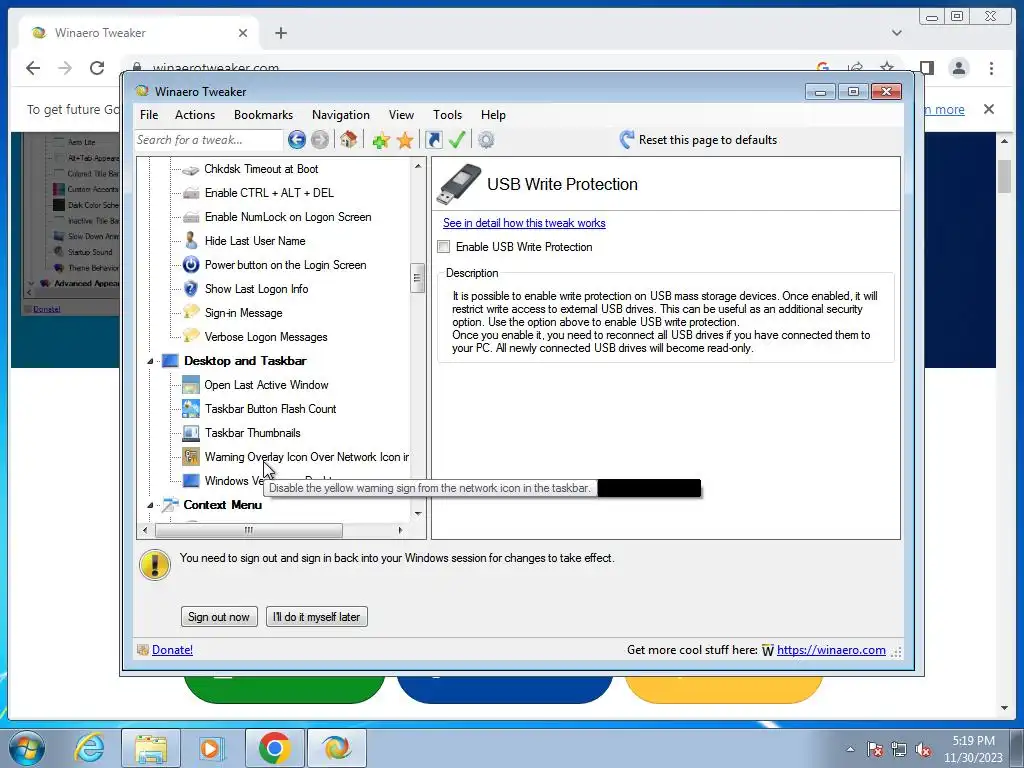Click the tree vertical scrollbar thumb
Screen dimensions: 1024x768
point(417,278)
